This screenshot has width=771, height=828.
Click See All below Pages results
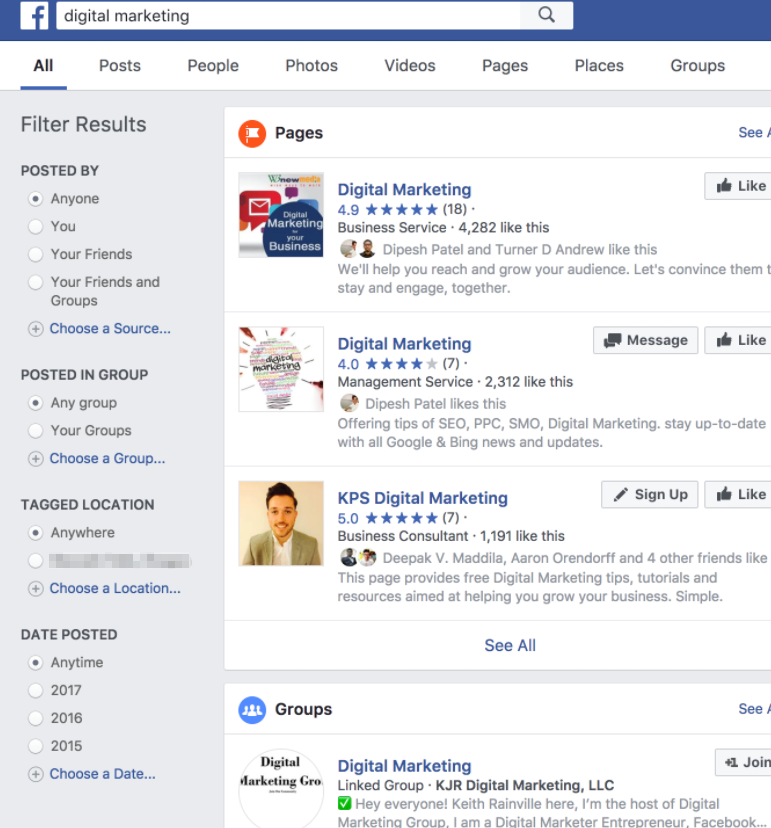(510, 645)
